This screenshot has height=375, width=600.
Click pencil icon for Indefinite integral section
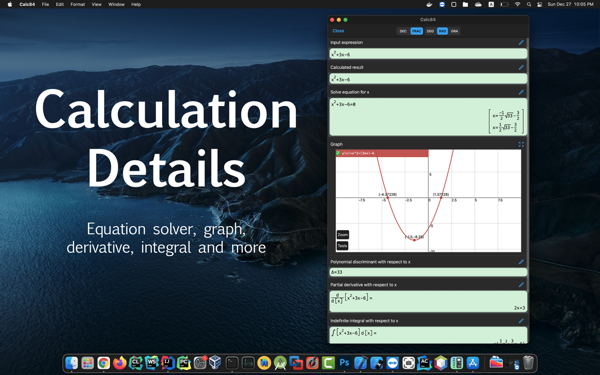click(521, 321)
